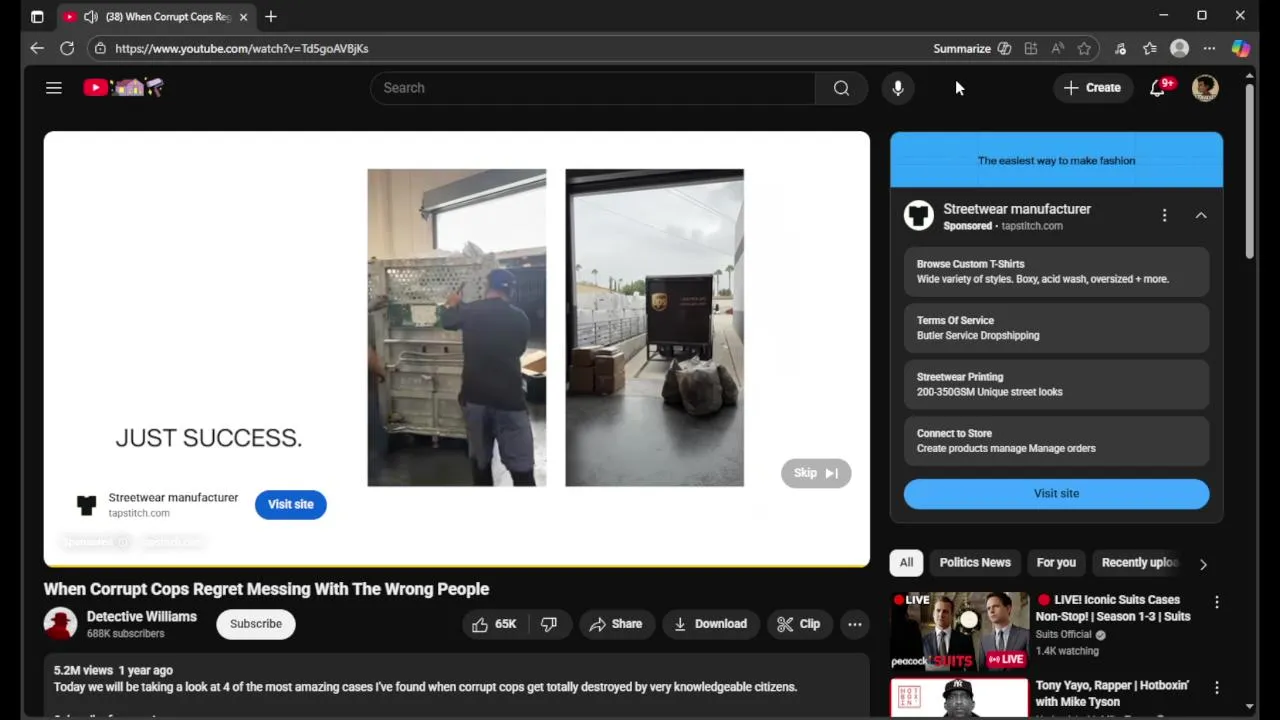Select the All filter chip

906,563
